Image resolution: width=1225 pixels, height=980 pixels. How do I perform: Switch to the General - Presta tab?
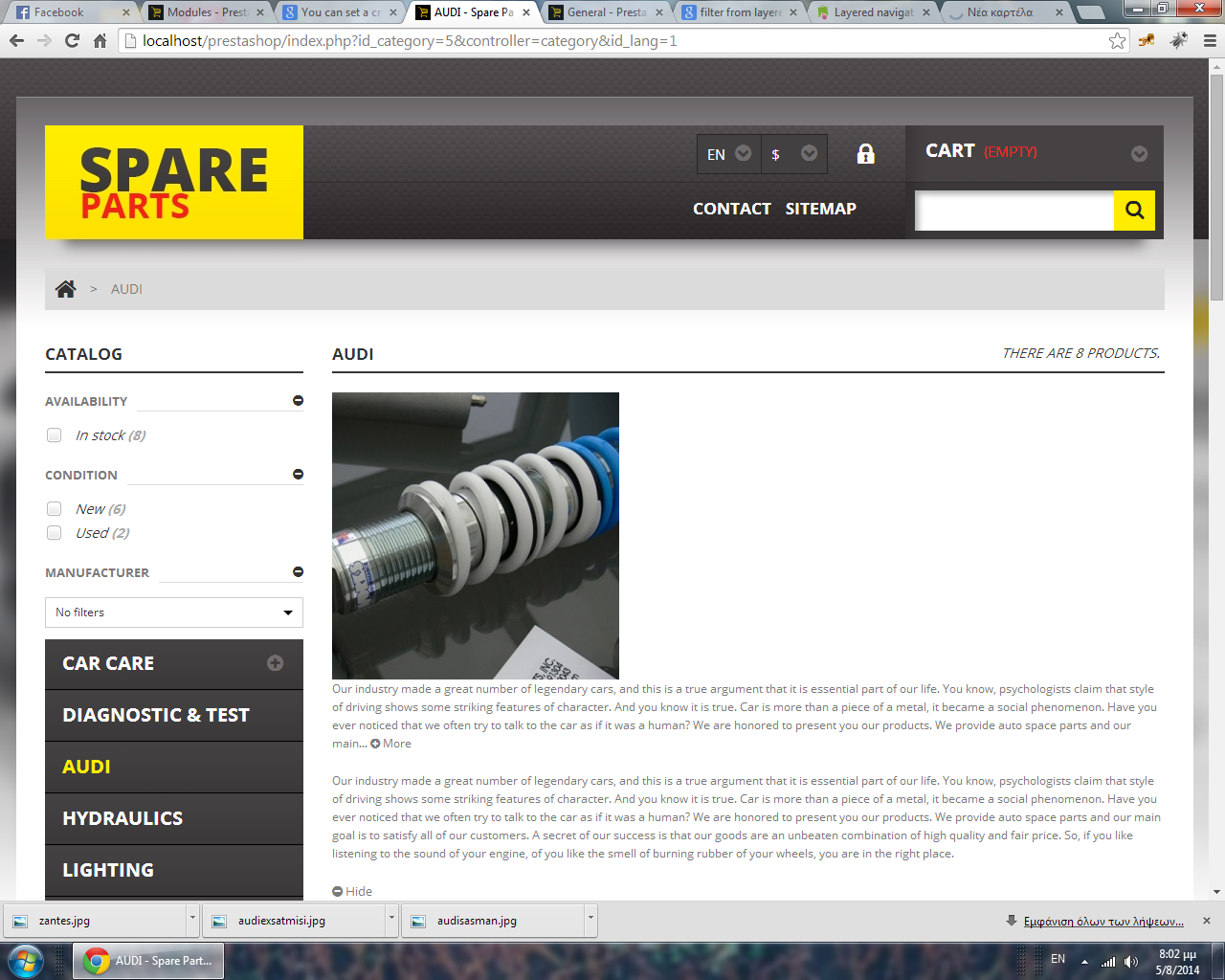[x=606, y=12]
